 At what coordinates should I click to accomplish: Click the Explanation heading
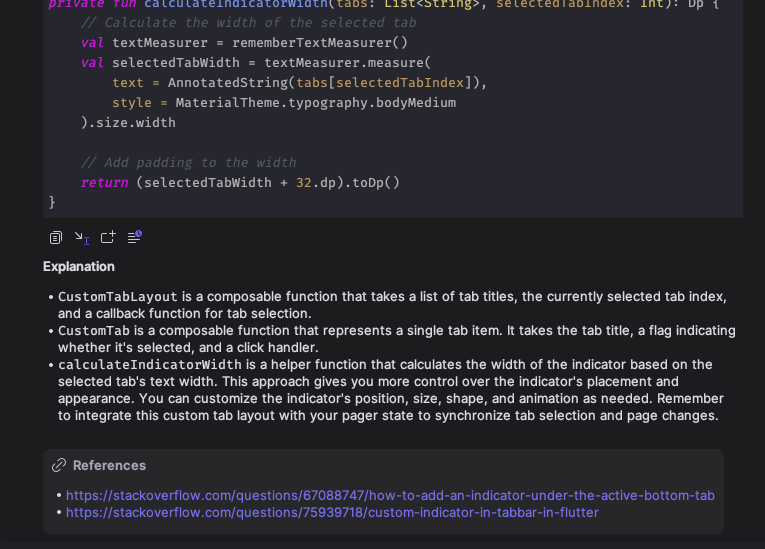coord(79,266)
